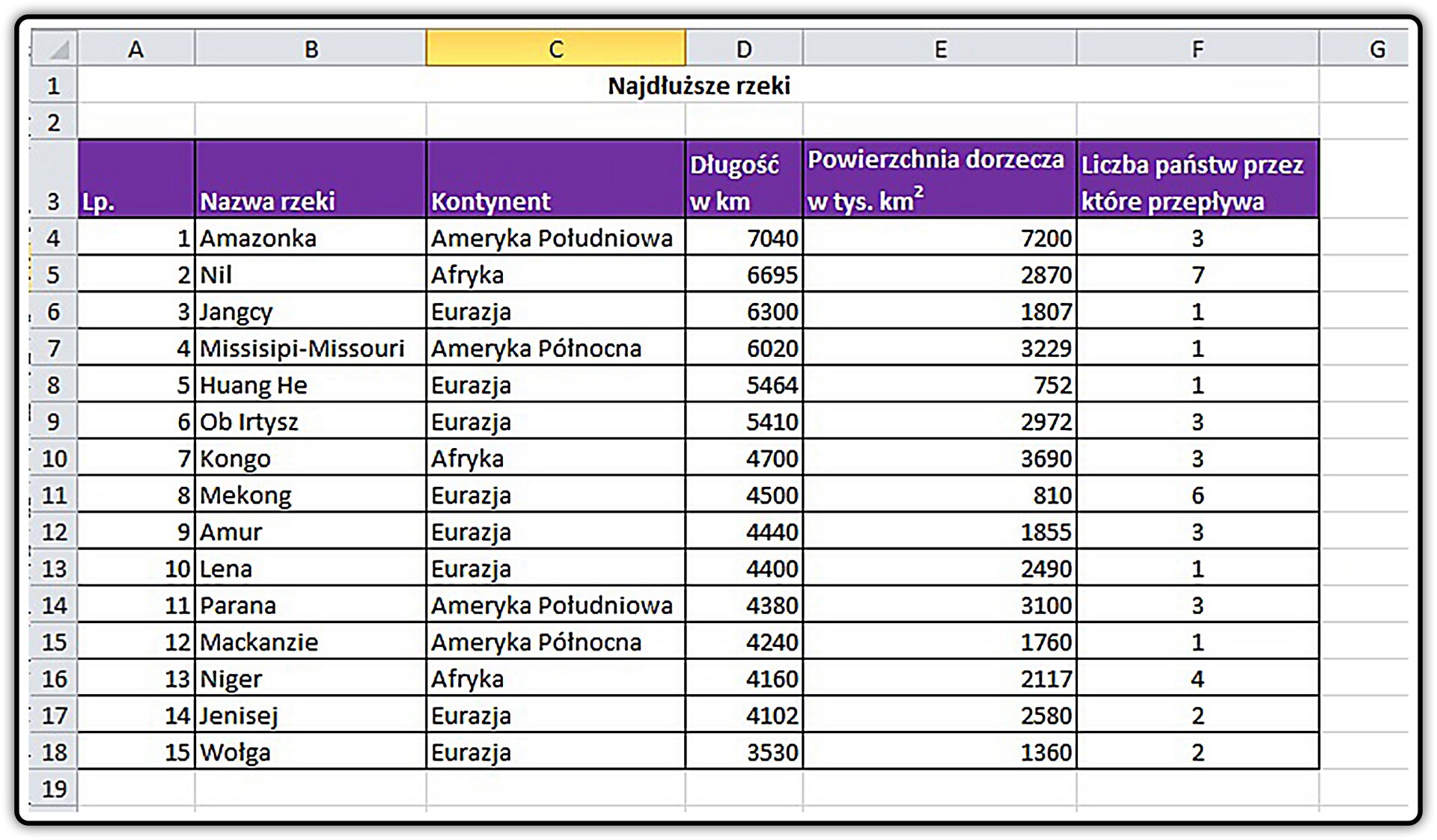The width and height of the screenshot is (1437, 840).
Task: Click the Select All corner triangle
Action: pyautogui.click(x=55, y=49)
